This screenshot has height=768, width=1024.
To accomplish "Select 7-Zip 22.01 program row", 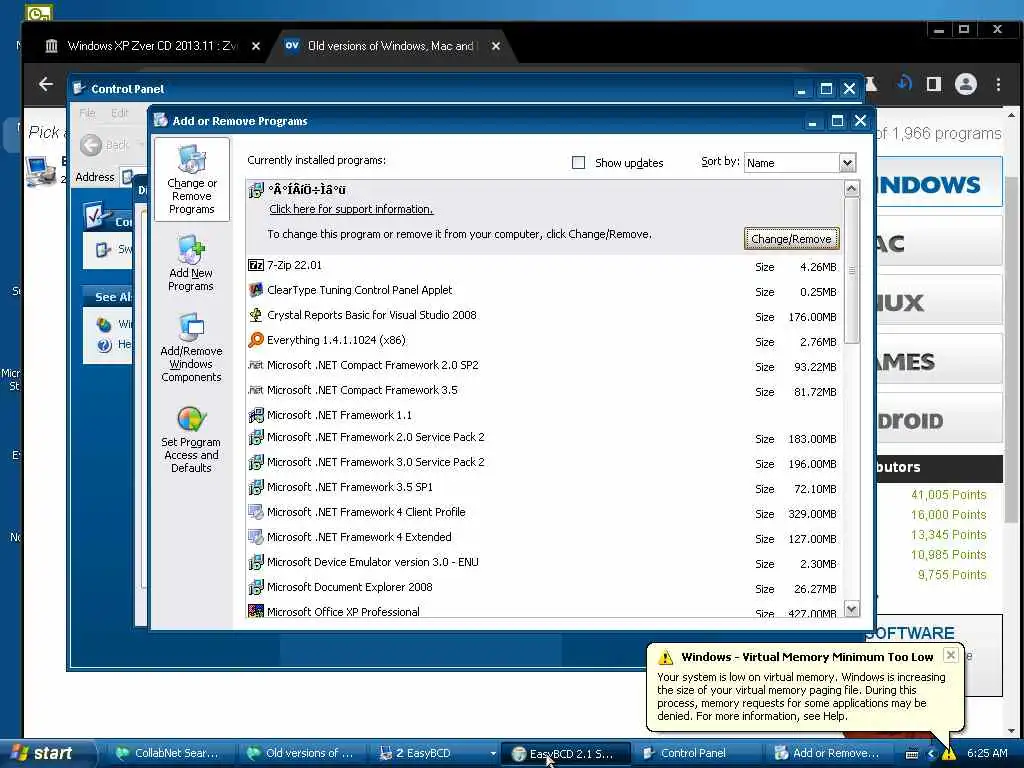I will click(544, 265).
